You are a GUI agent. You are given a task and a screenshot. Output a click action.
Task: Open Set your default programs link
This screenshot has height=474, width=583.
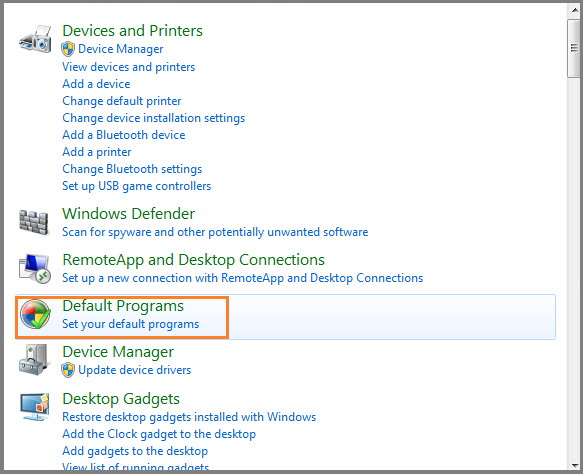point(131,324)
